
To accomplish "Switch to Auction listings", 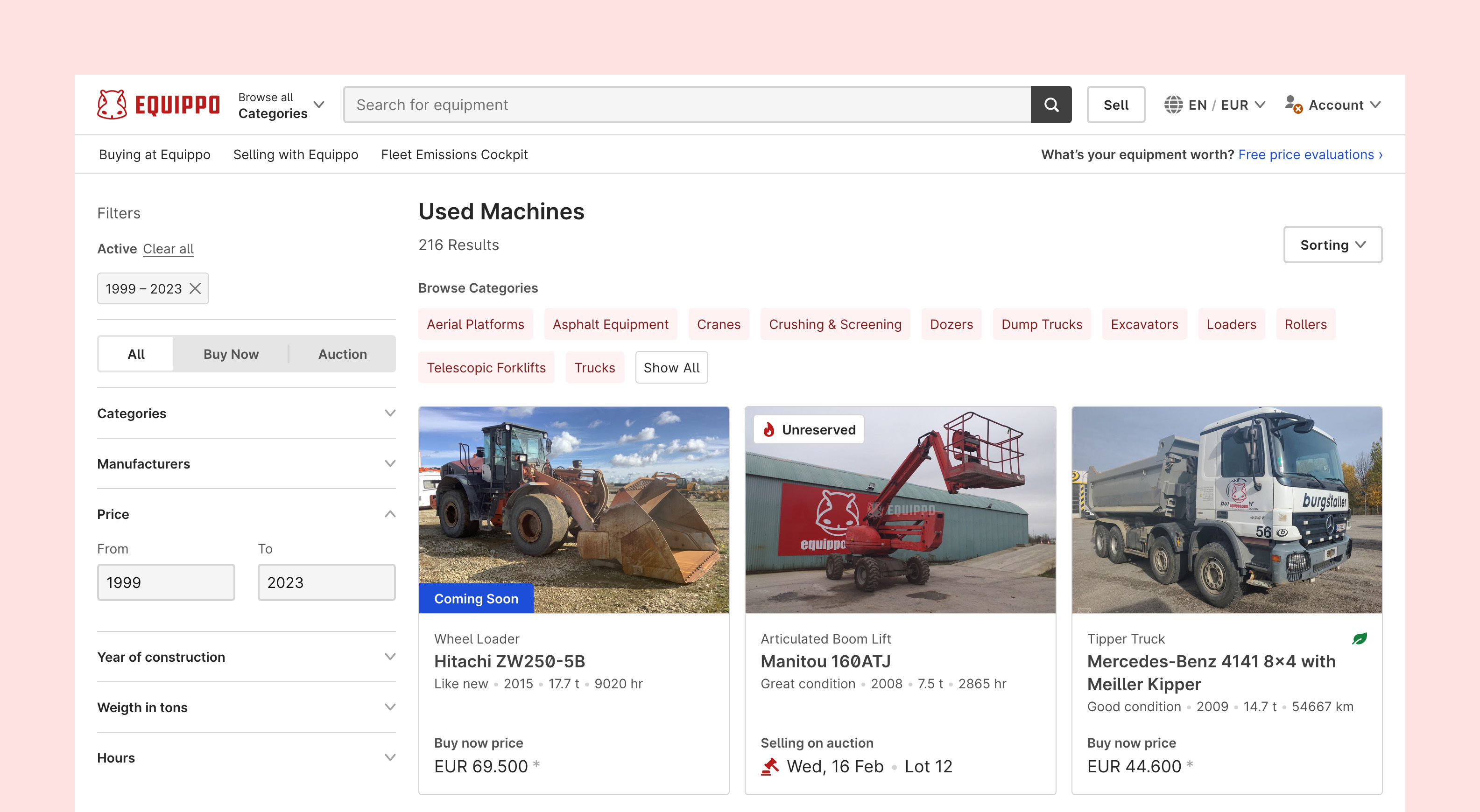I will 342,354.
